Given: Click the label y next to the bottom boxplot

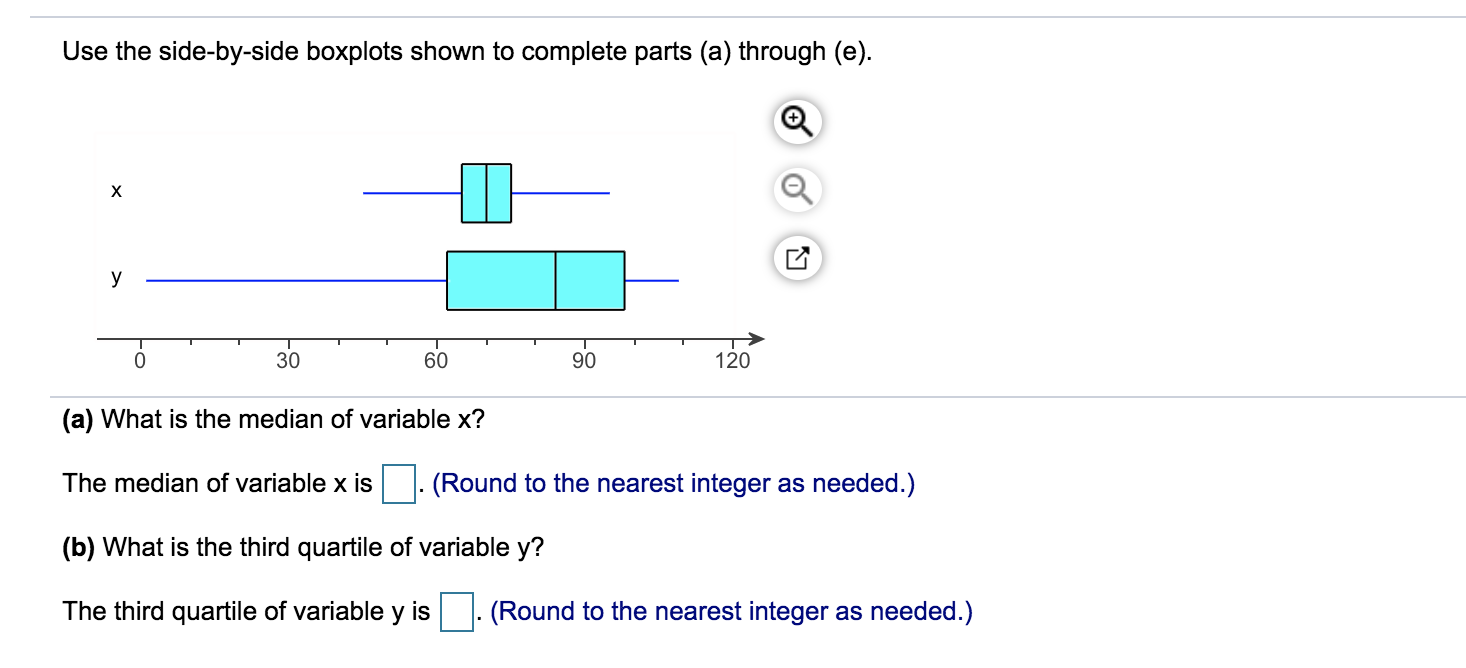Looking at the screenshot, I should 116,279.
